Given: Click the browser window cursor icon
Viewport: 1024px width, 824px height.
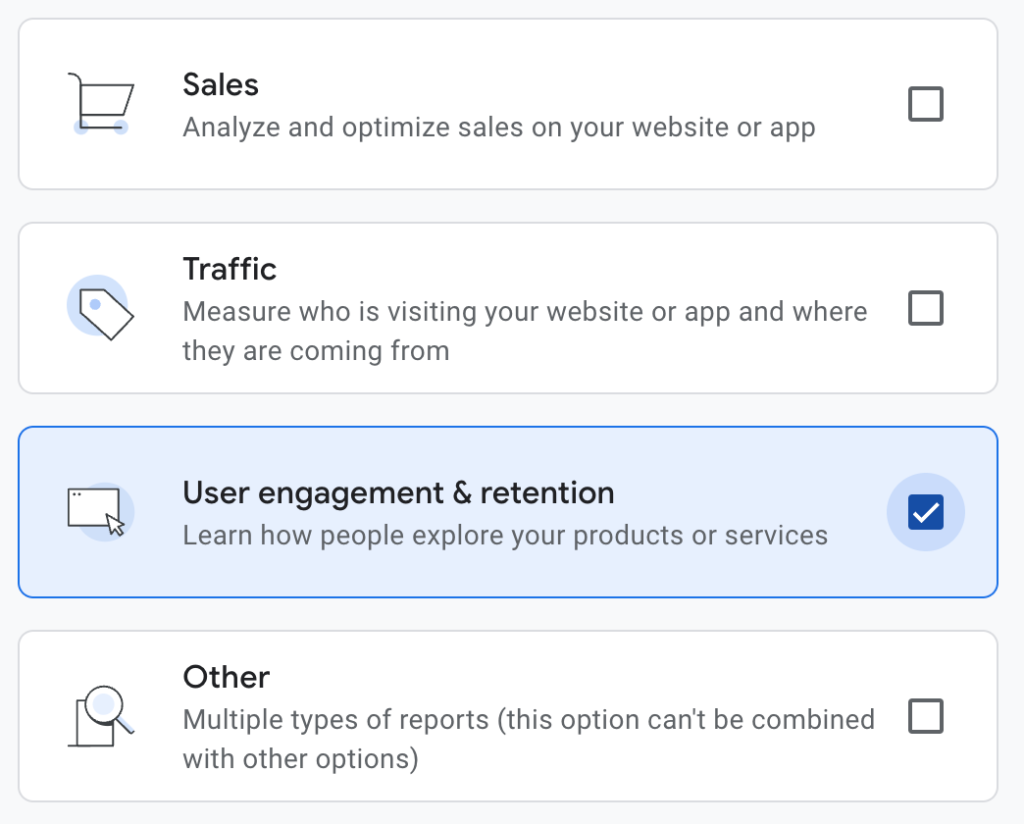Looking at the screenshot, I should click(x=98, y=511).
